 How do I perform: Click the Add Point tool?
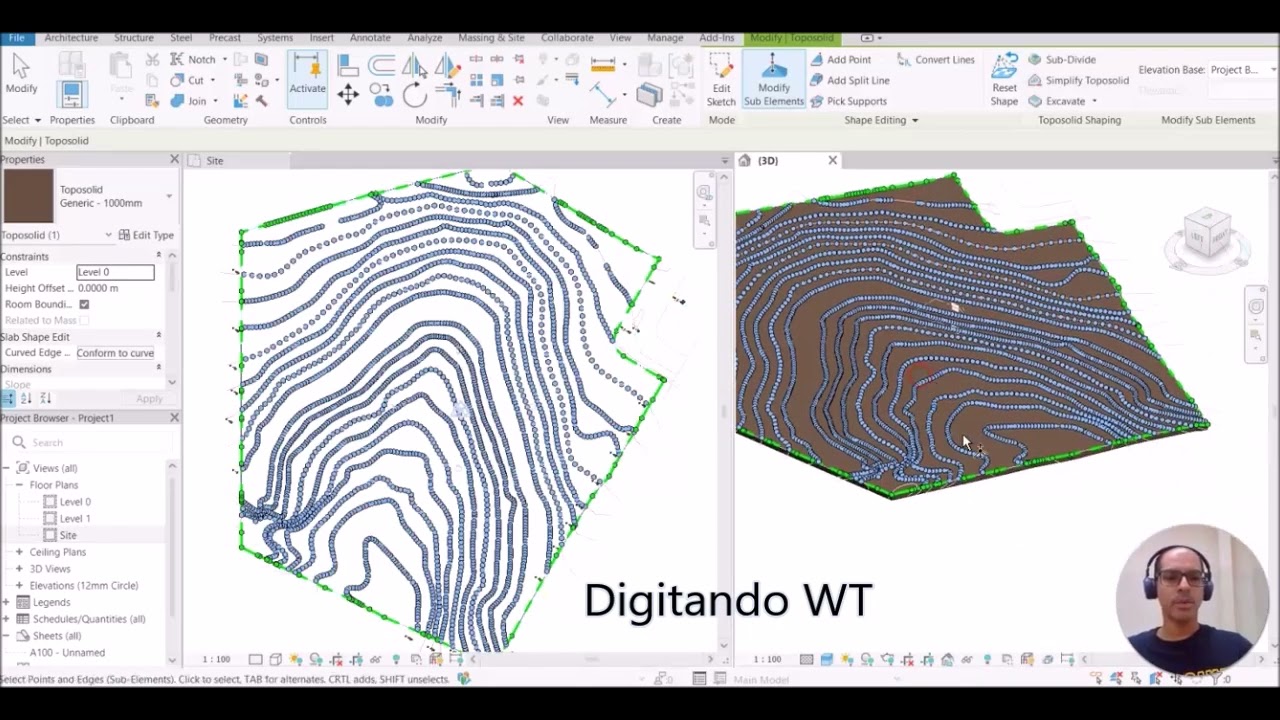(x=840, y=60)
